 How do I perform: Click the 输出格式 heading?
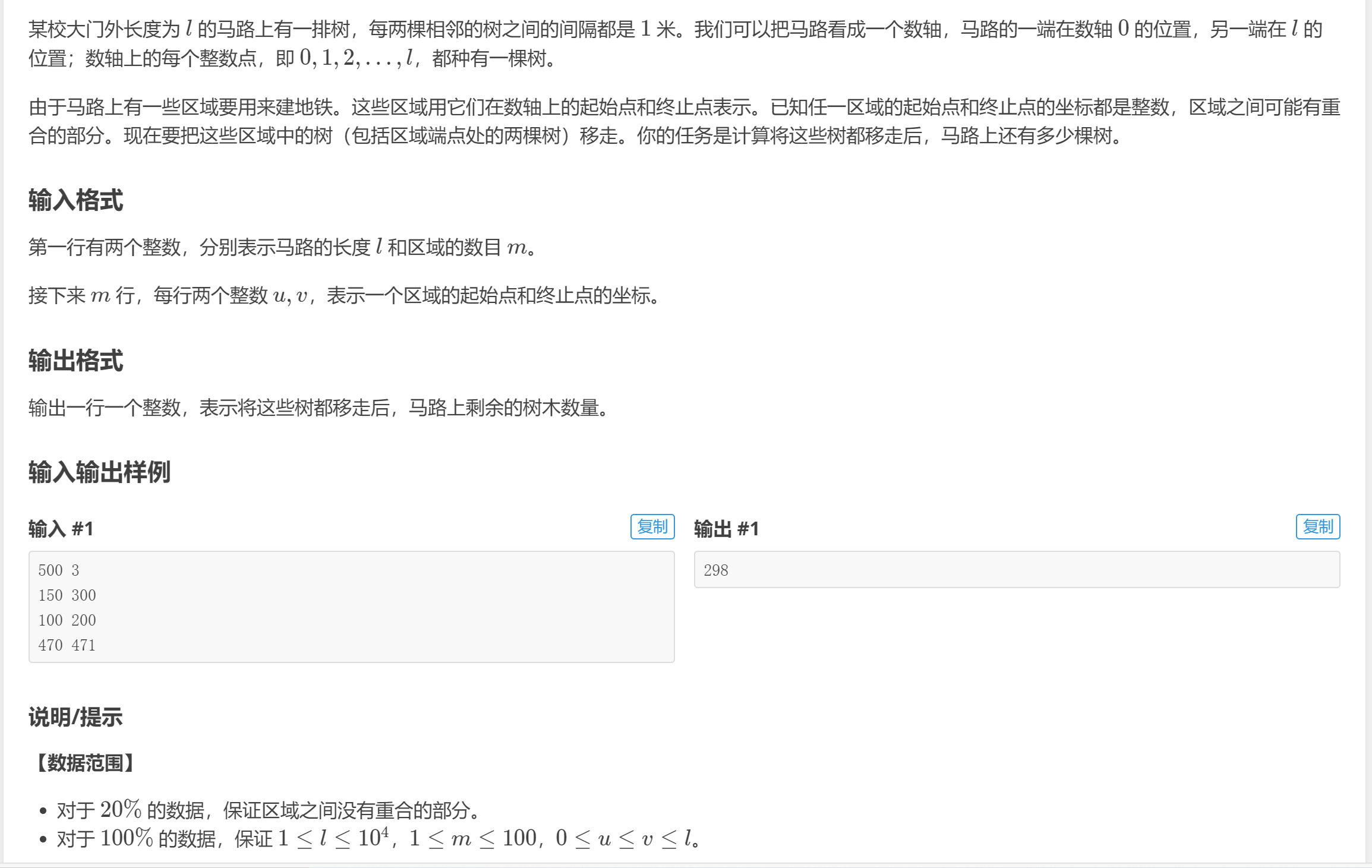[75, 361]
